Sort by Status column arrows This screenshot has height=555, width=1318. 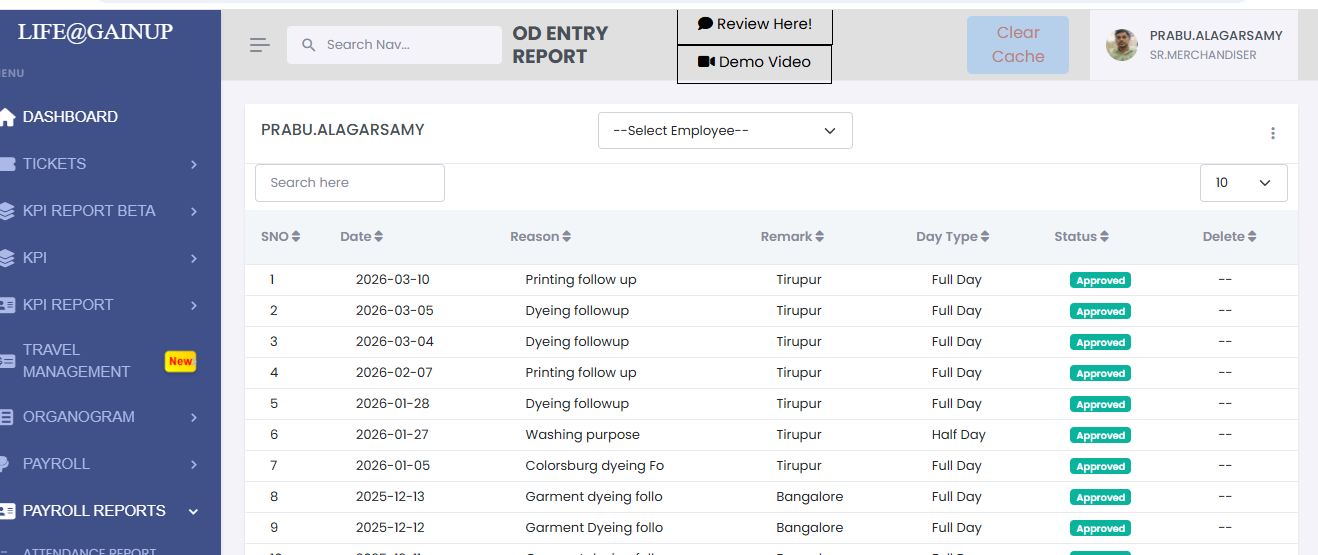1104,237
